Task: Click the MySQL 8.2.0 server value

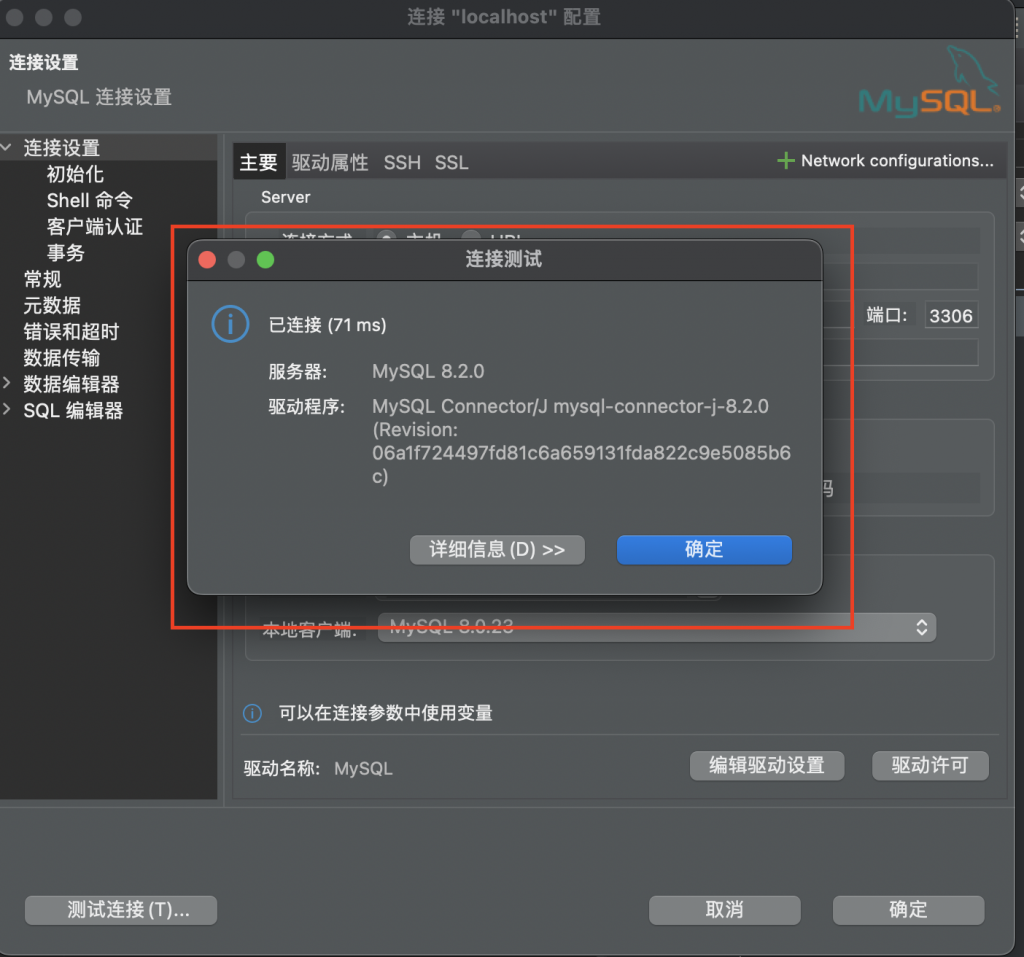Action: [428, 371]
